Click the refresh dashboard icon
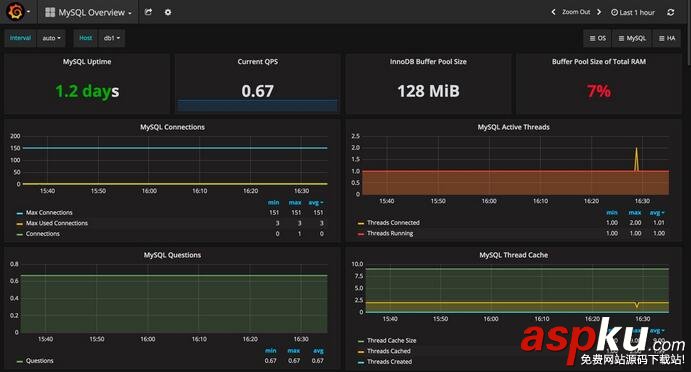Screen dimensions: 691x372 671,12
